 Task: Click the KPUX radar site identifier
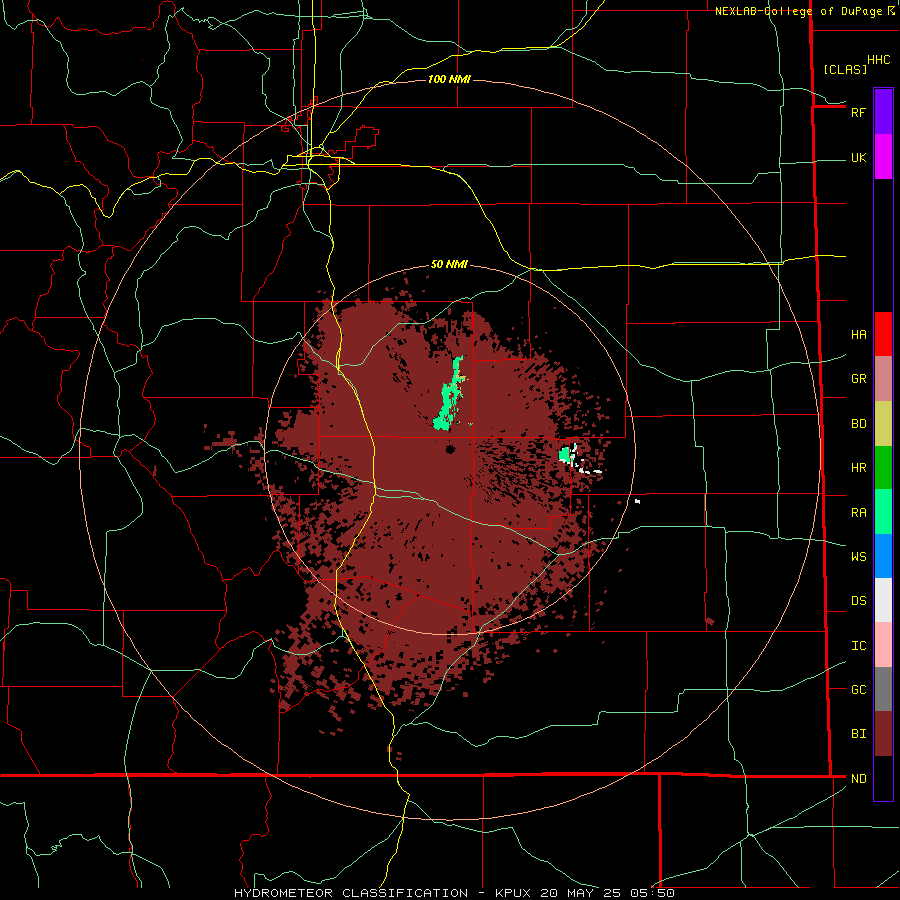514,893
